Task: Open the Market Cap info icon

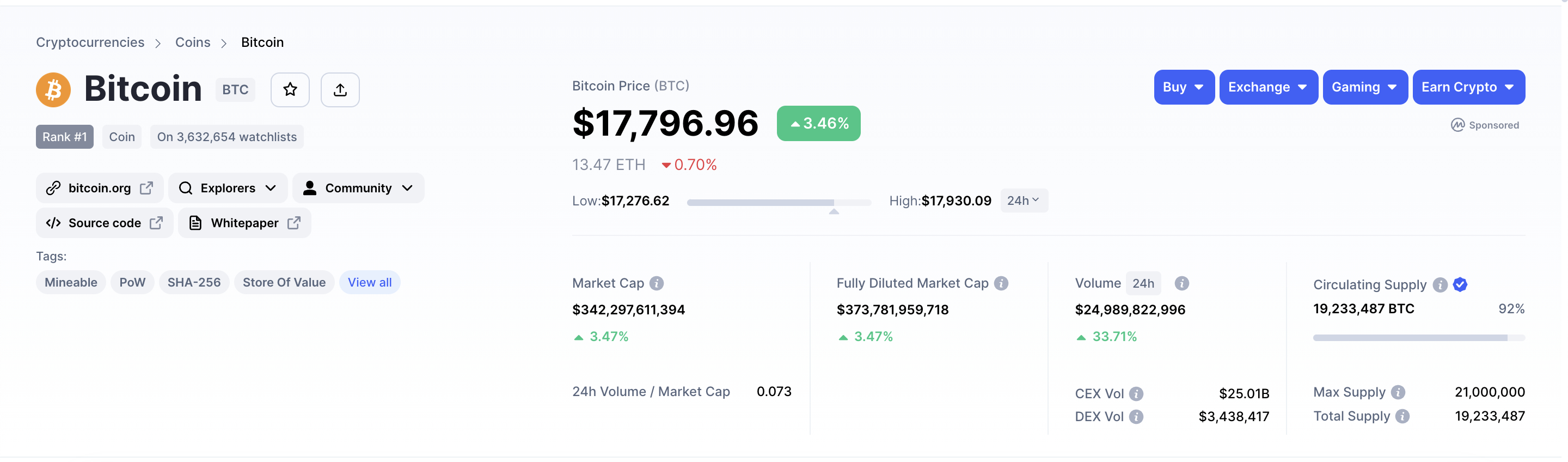Action: pyautogui.click(x=656, y=283)
